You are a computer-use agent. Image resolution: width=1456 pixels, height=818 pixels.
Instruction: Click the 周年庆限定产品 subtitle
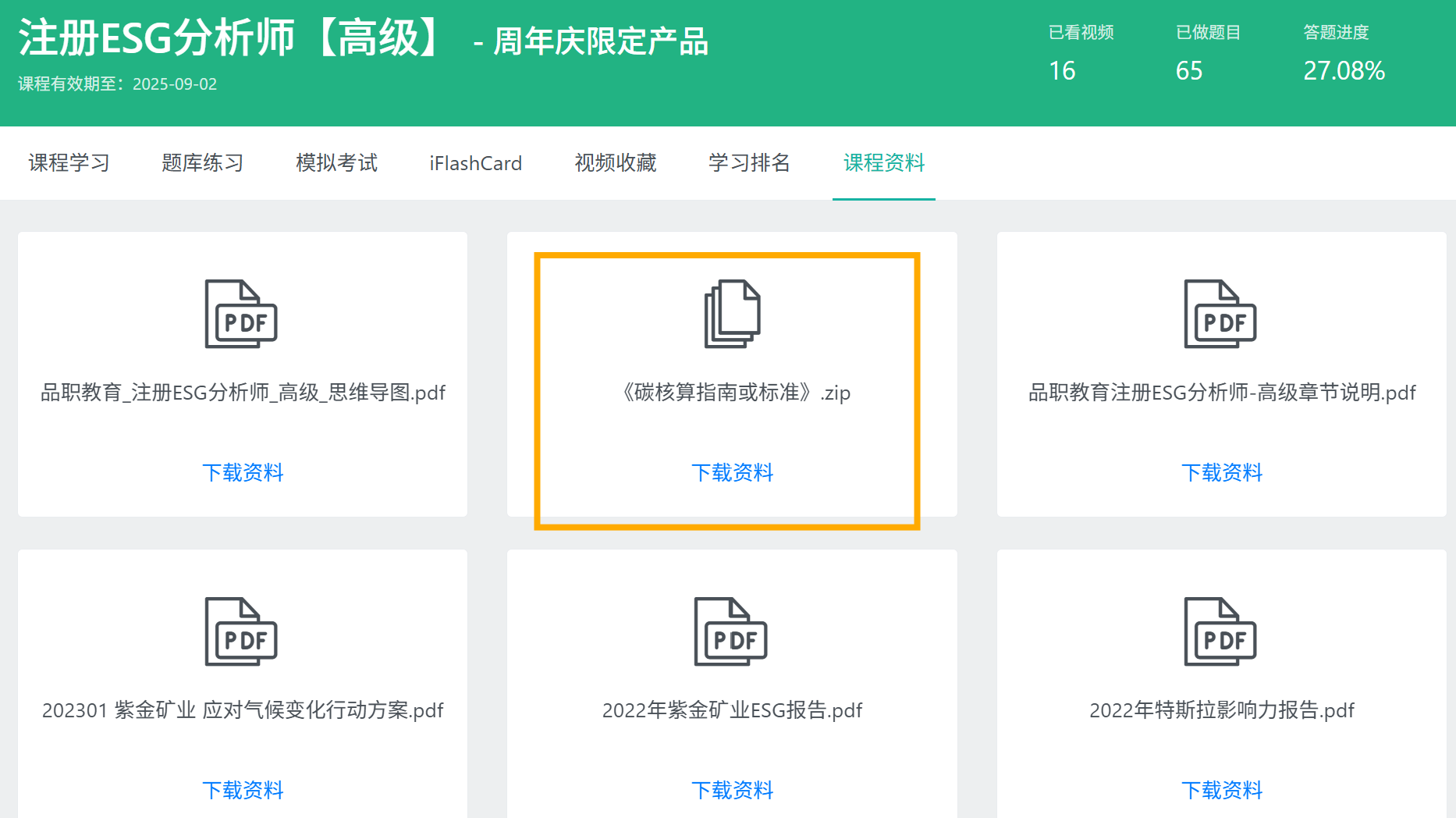tap(601, 41)
